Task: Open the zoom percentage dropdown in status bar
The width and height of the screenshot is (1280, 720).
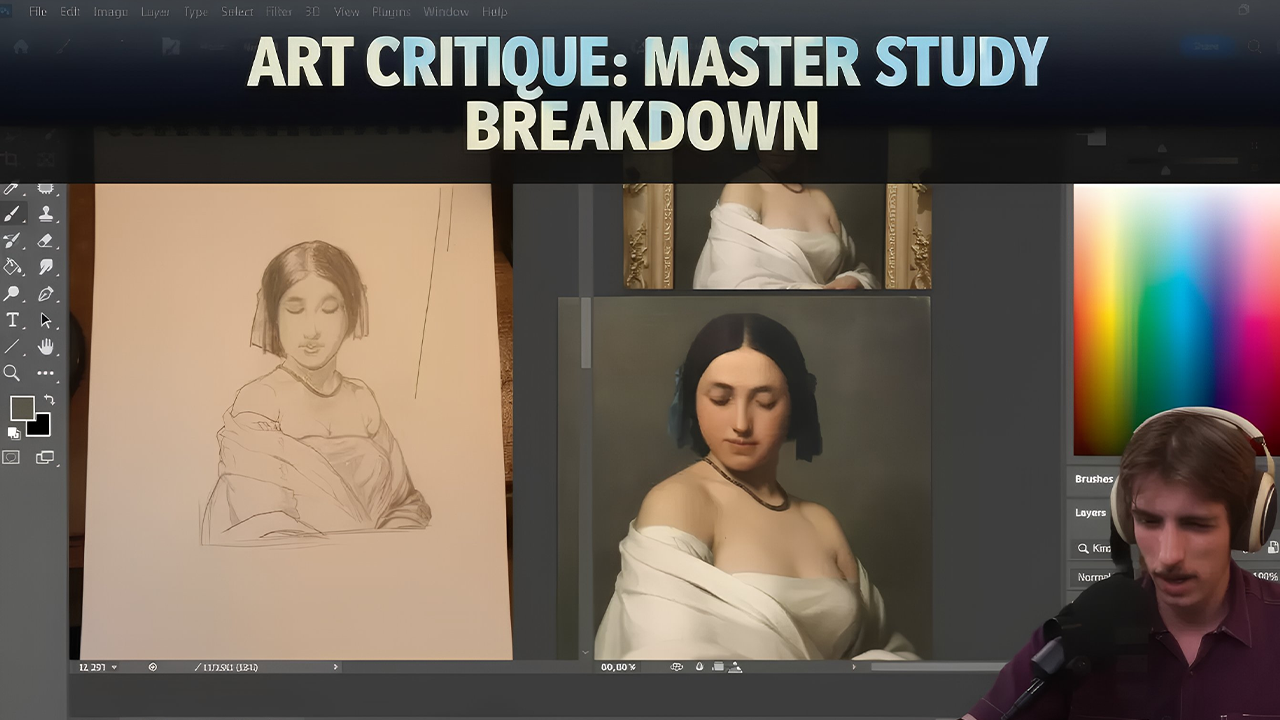Action: point(114,666)
